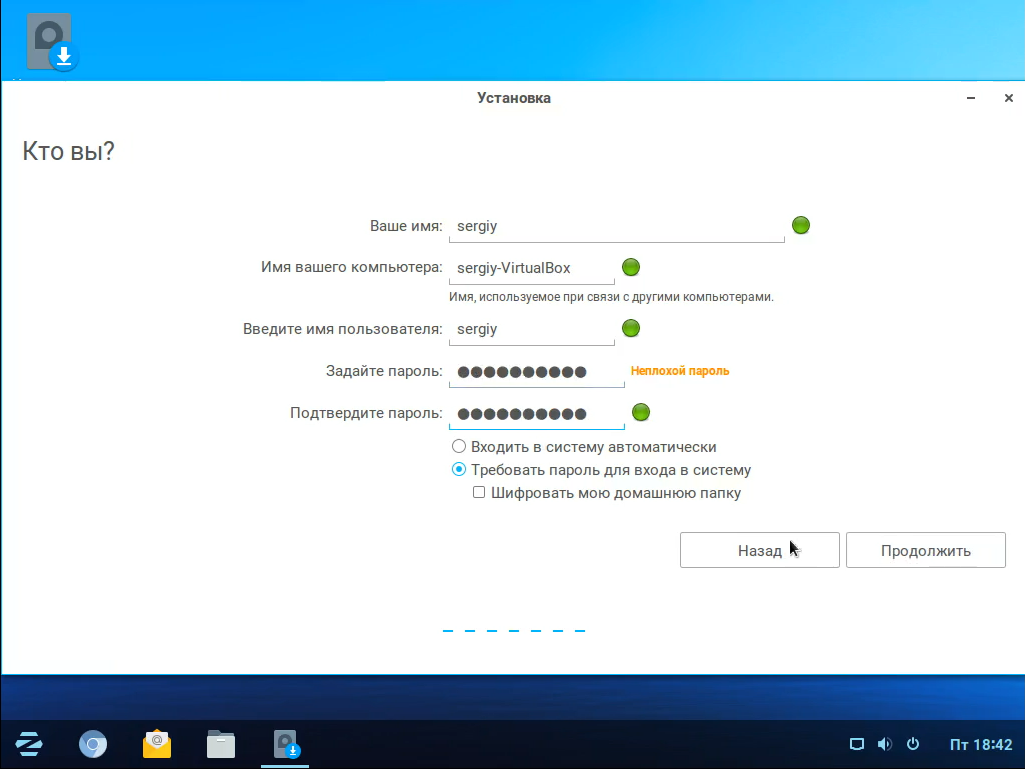This screenshot has width=1025, height=769.
Task: Open the mail client taskbar icon
Action: click(x=157, y=744)
